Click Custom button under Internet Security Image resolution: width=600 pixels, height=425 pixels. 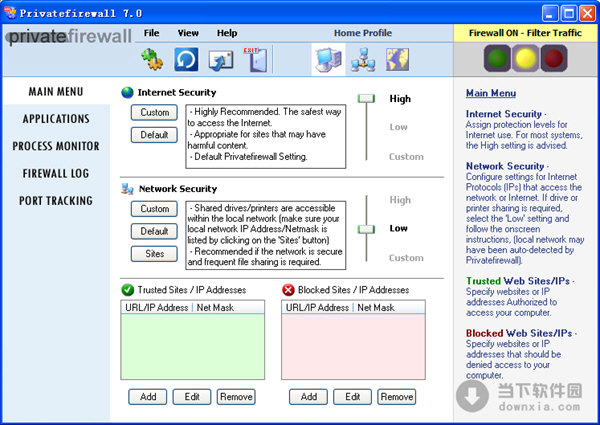pyautogui.click(x=154, y=113)
